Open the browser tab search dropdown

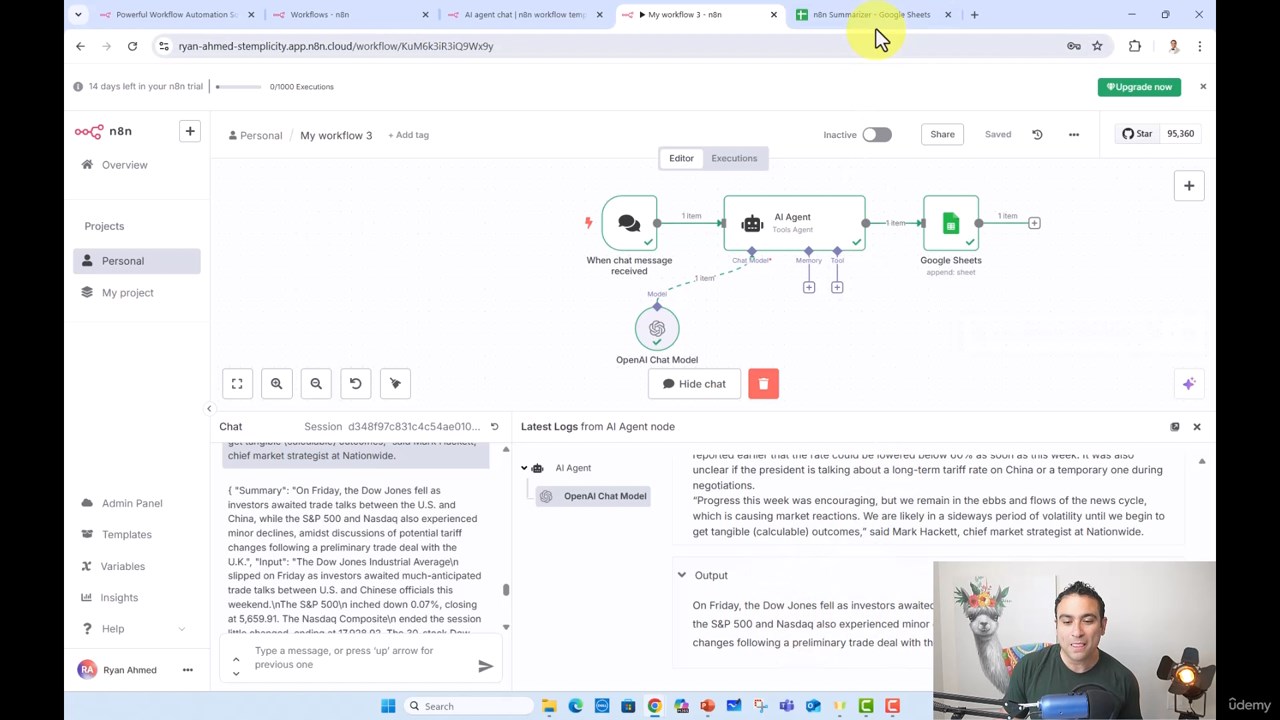(x=78, y=15)
